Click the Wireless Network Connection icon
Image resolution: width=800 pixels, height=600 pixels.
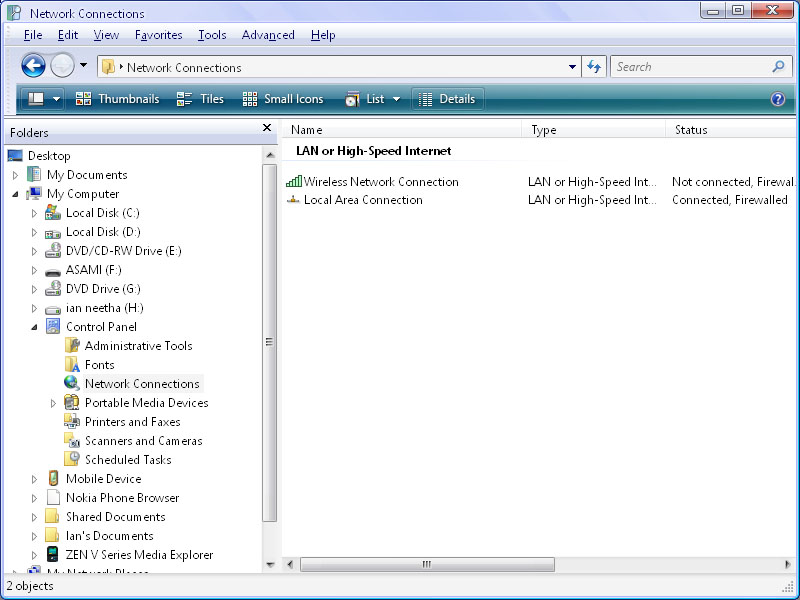coord(294,182)
